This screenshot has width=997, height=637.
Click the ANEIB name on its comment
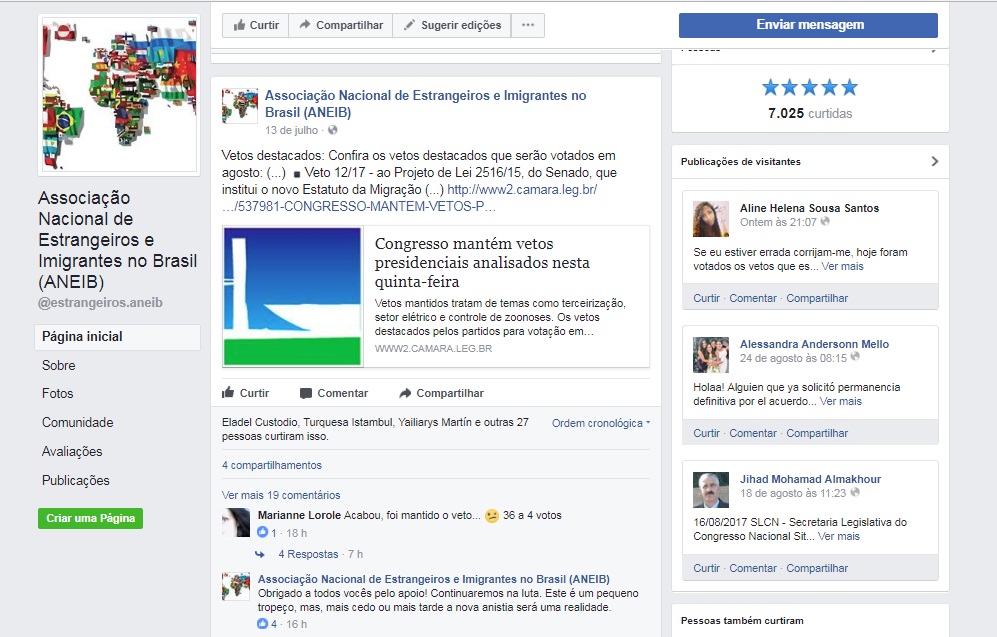tap(434, 579)
